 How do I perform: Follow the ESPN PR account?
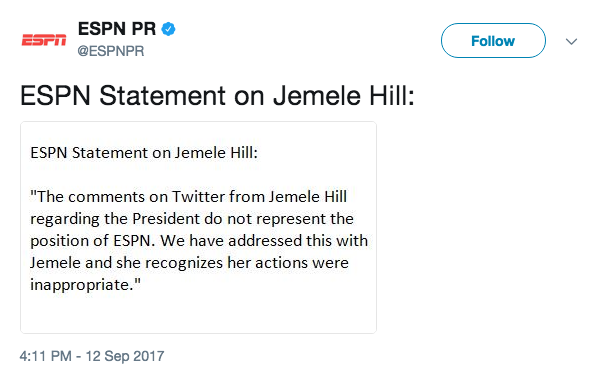point(493,41)
